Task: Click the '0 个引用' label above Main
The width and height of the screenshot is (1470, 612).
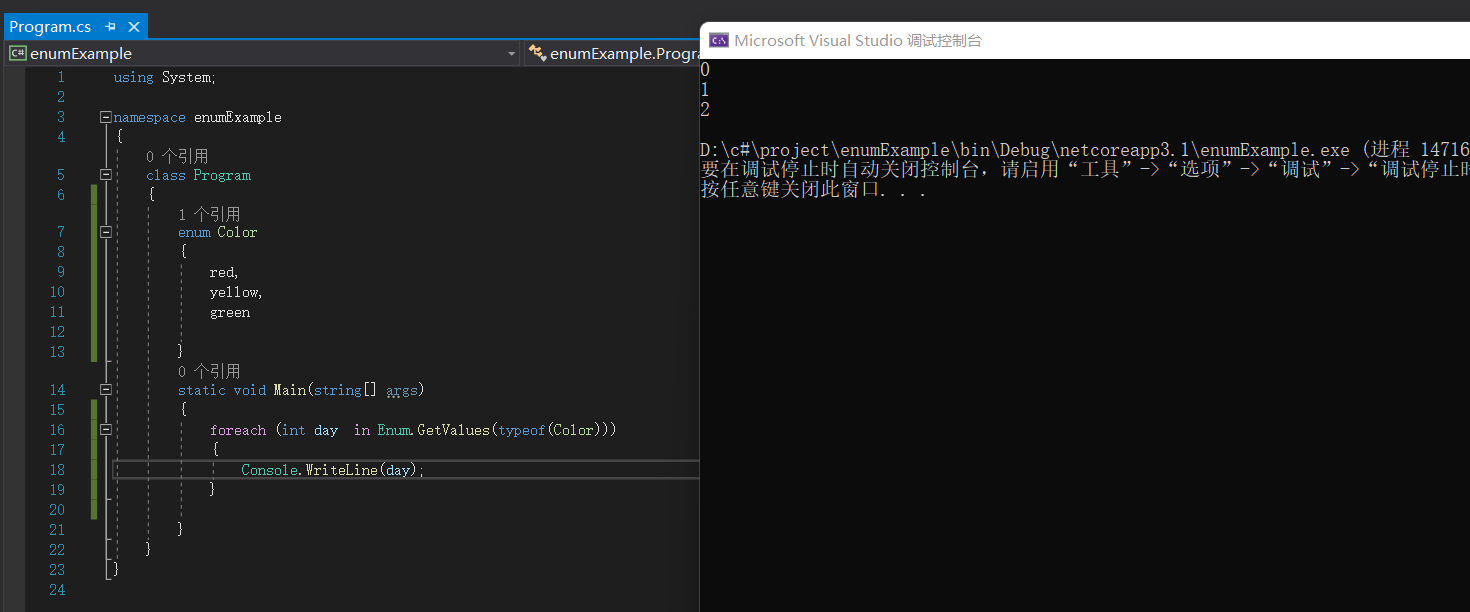Action: pyautogui.click(x=209, y=371)
